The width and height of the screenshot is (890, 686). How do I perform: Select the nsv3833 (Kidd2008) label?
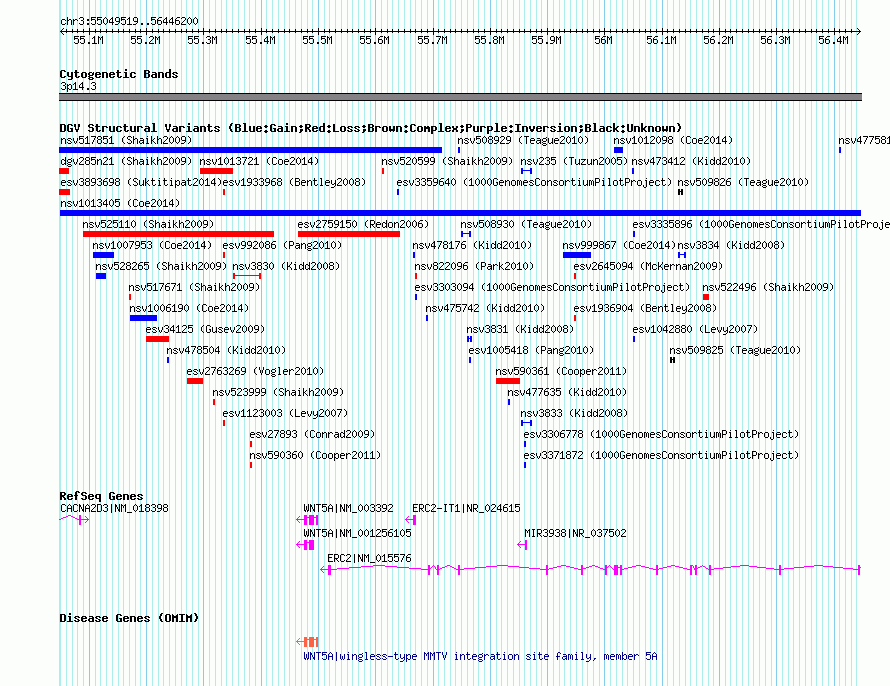[574, 413]
